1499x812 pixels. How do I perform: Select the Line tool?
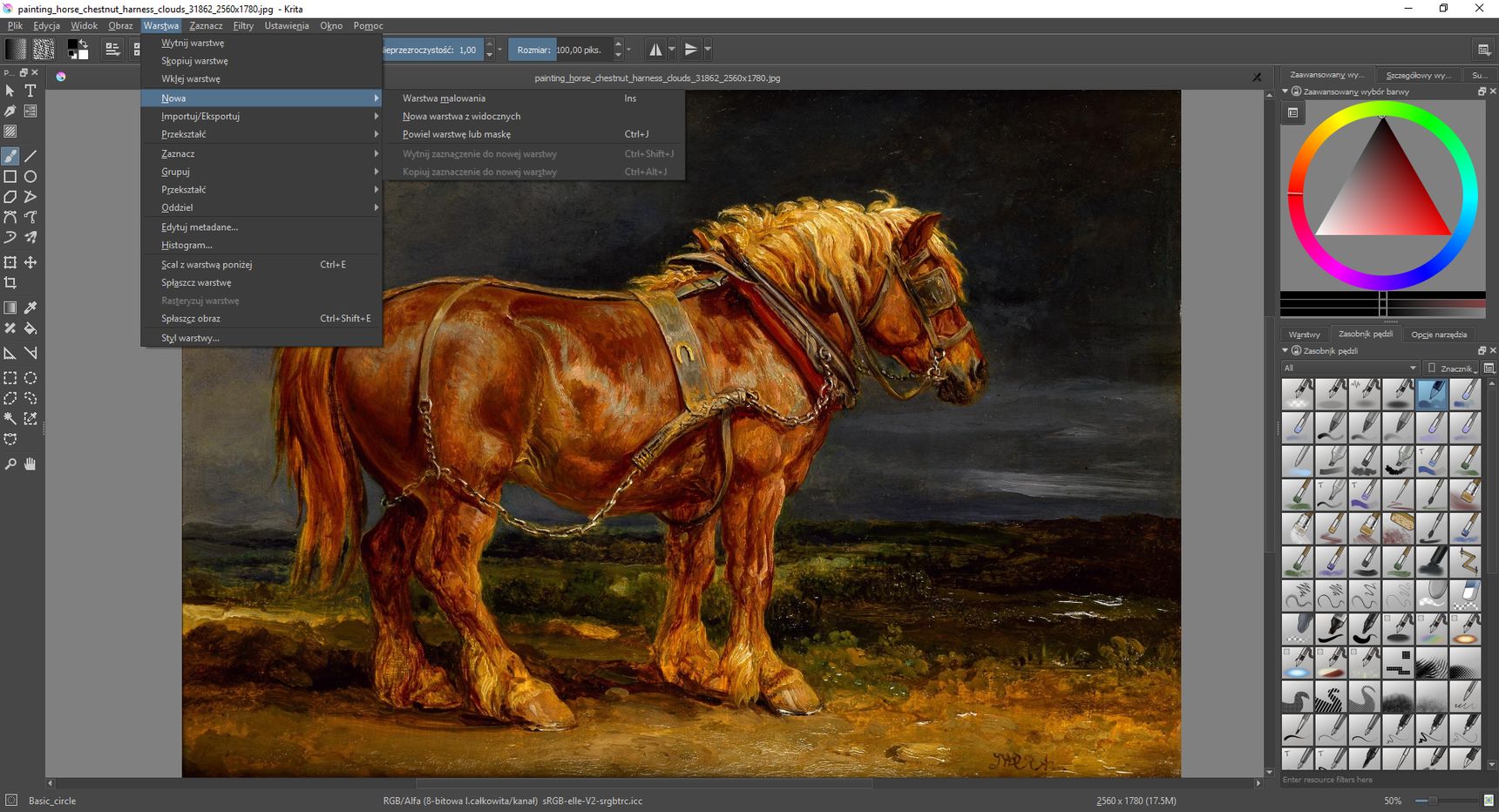coord(31,156)
